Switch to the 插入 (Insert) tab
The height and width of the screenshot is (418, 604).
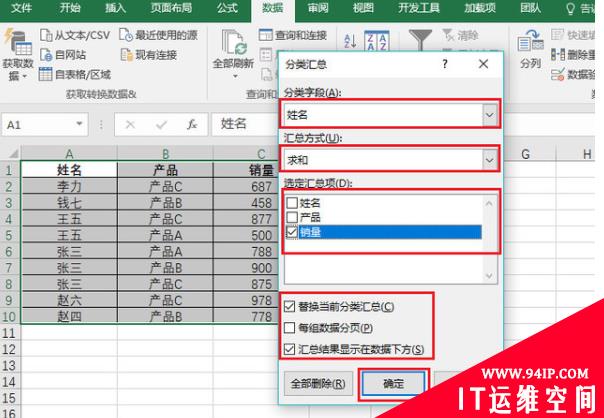click(116, 8)
